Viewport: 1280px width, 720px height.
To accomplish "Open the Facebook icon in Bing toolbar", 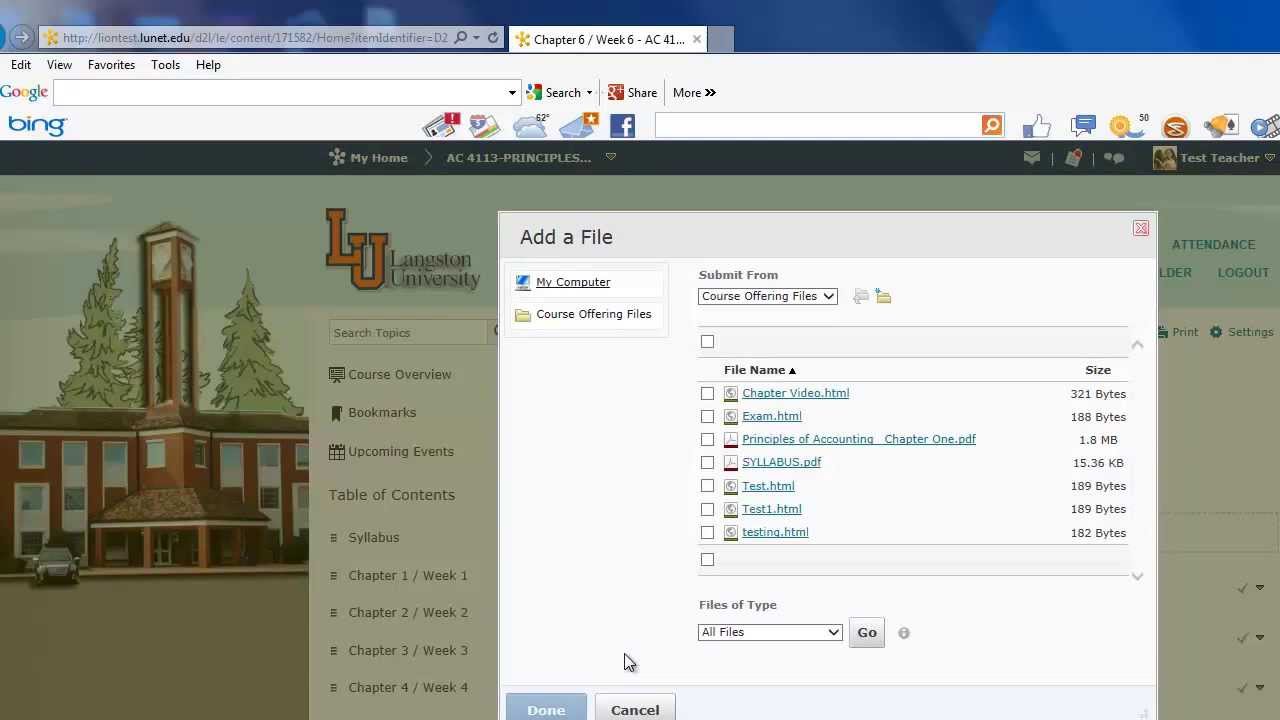I will pos(622,126).
